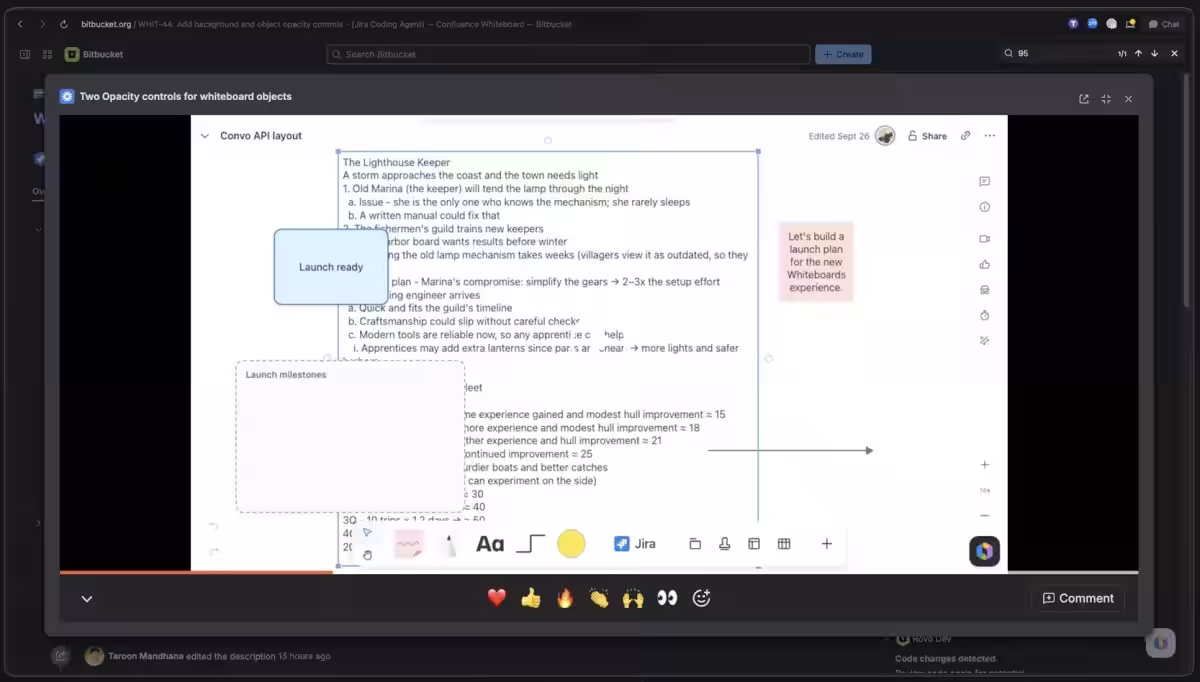This screenshot has width=1200, height=682.
Task: Choose the yellow circle shape tool
Action: (x=571, y=544)
